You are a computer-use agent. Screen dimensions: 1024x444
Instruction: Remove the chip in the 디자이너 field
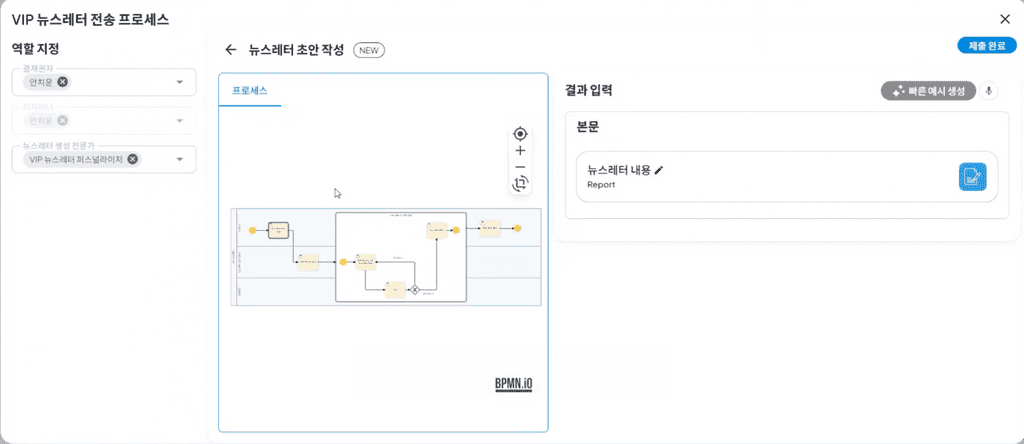point(62,121)
